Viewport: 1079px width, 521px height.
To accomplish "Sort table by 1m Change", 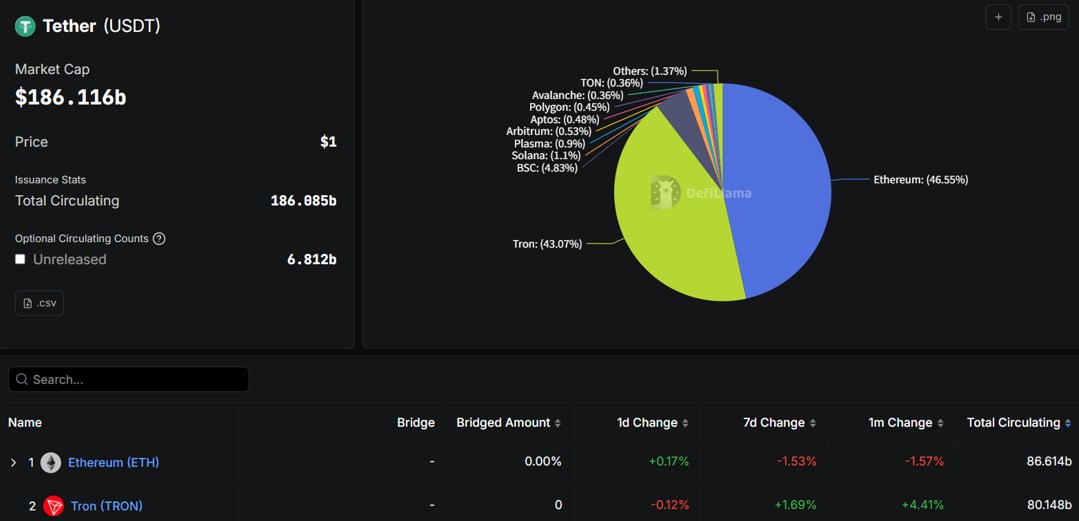I will click(905, 423).
